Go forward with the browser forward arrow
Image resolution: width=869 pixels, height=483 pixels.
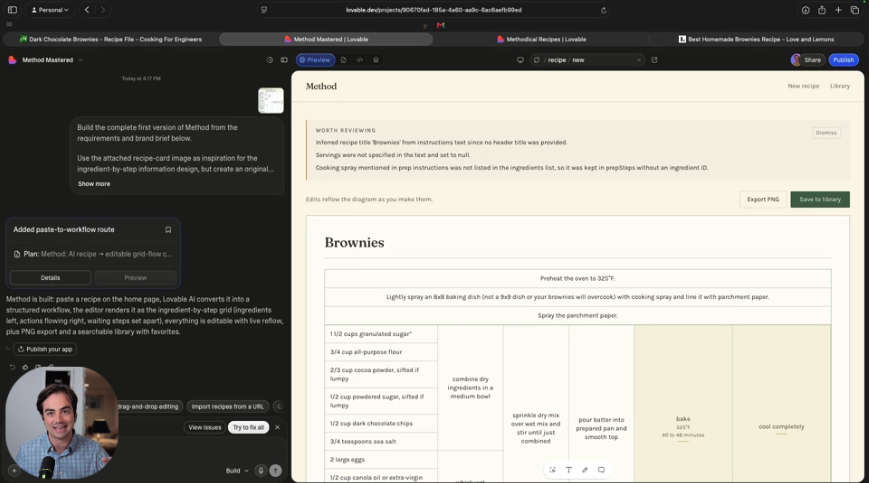tap(103, 10)
